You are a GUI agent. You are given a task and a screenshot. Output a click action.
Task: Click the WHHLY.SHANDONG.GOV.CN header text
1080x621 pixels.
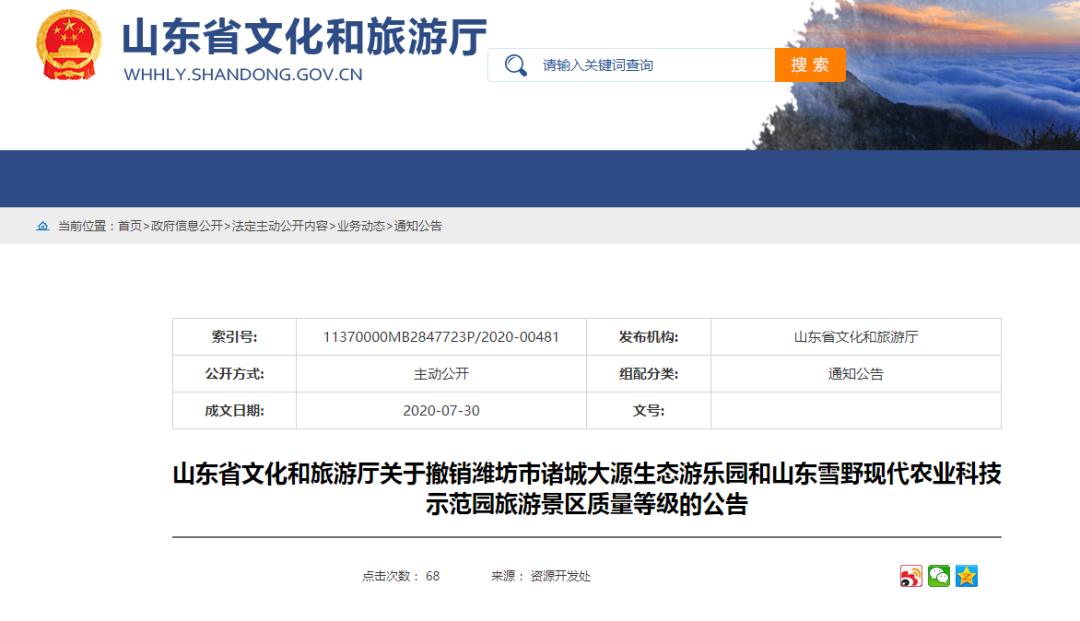click(243, 75)
